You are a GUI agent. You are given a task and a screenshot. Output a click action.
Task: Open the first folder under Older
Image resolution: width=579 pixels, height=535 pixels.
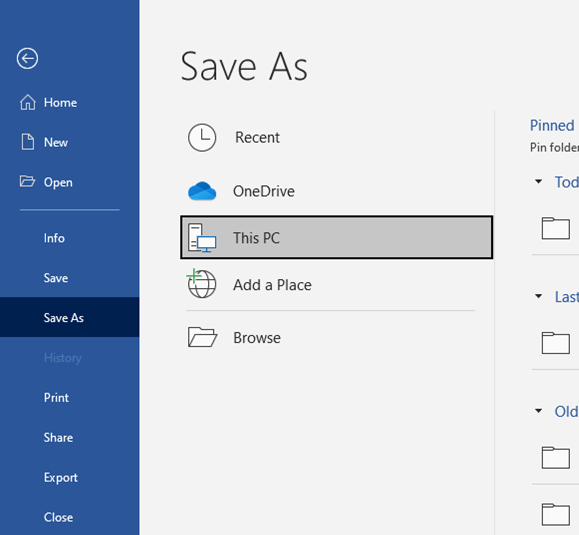pos(556,457)
